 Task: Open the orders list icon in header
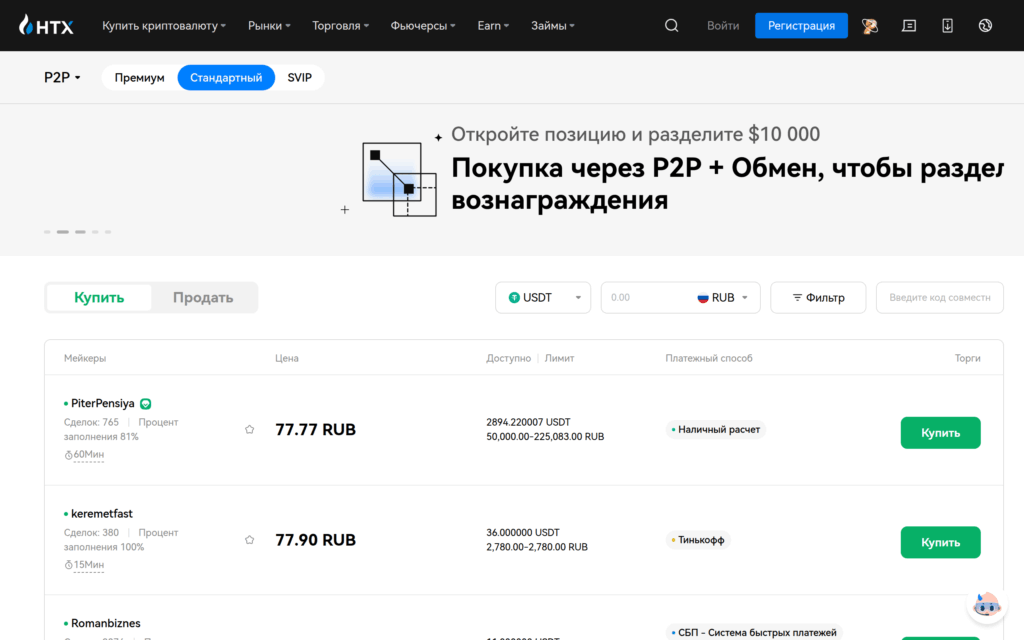(x=908, y=25)
